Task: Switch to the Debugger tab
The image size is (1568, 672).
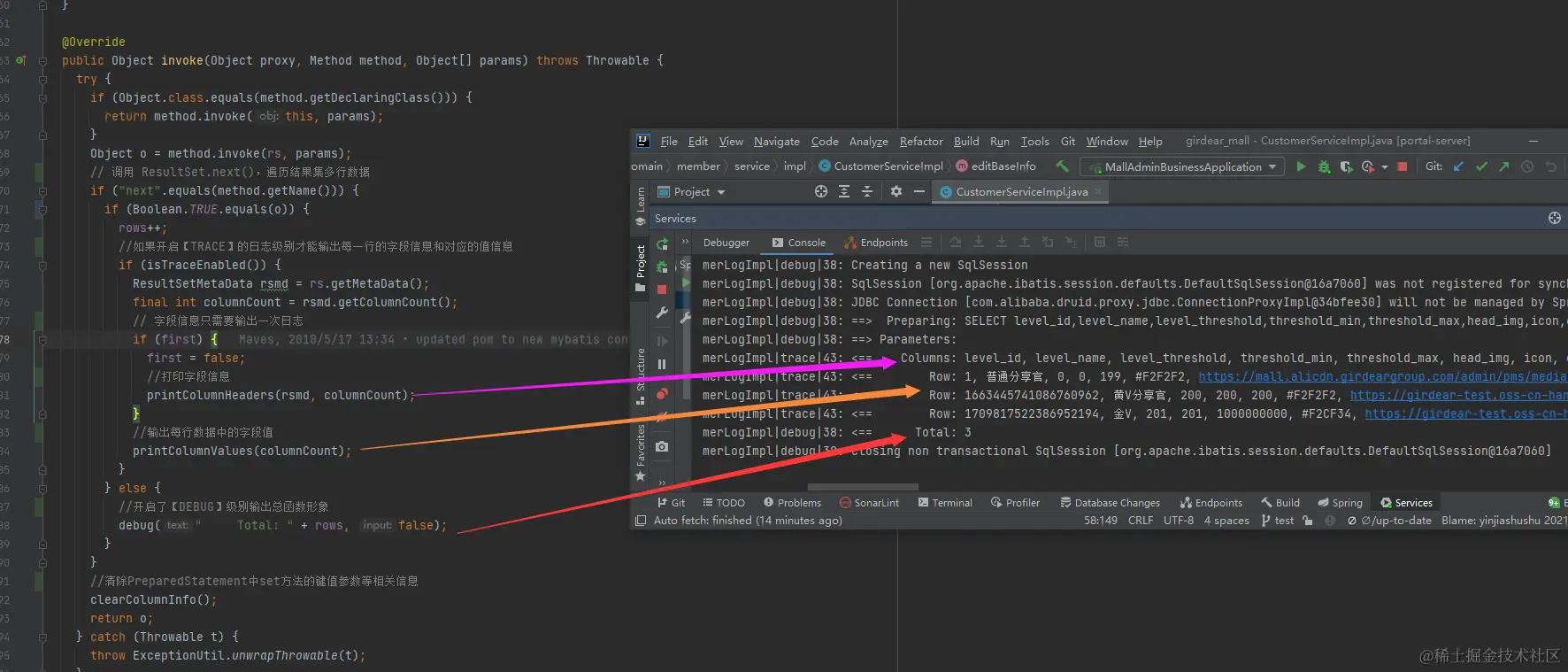Action: 726,243
